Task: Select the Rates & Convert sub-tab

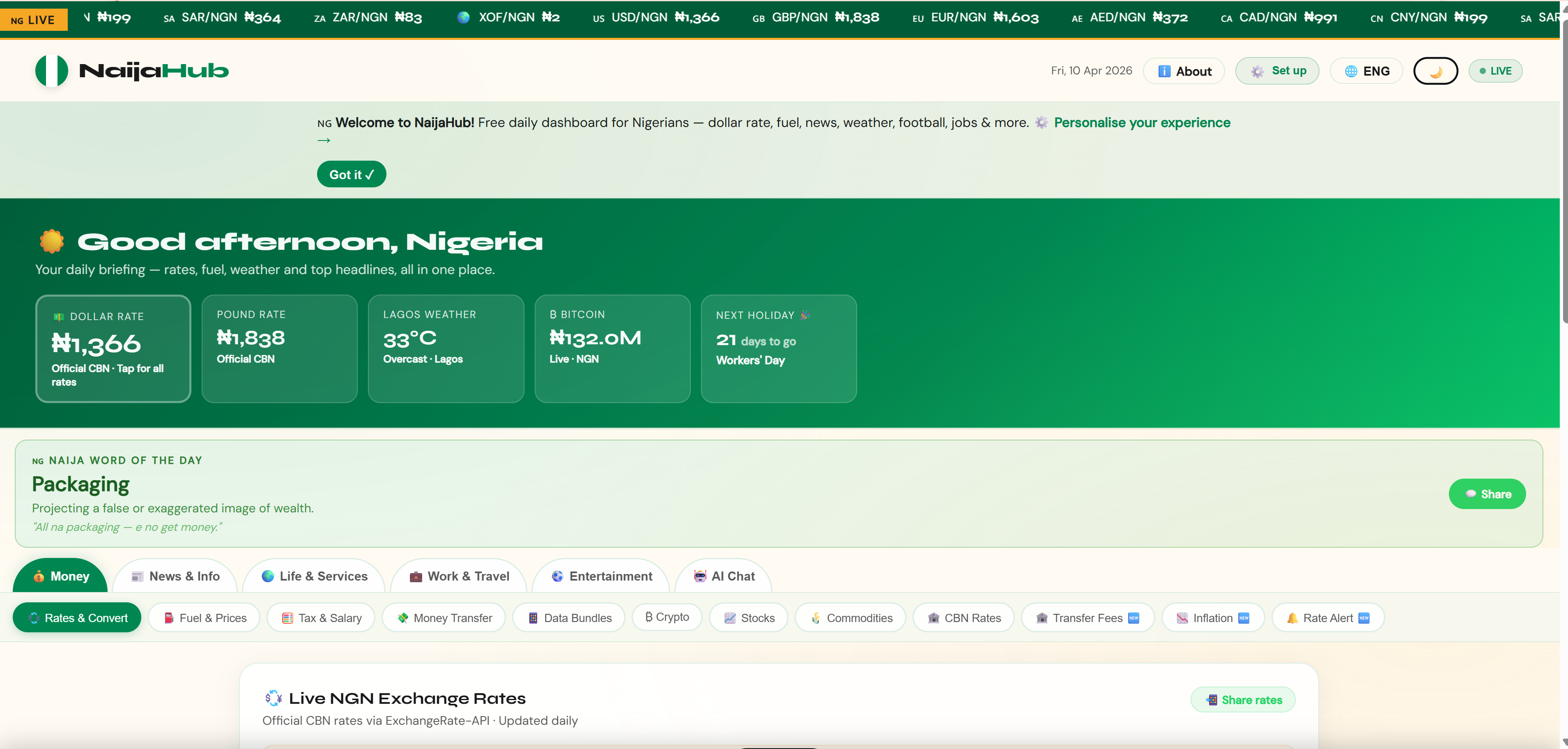Action: 77,618
